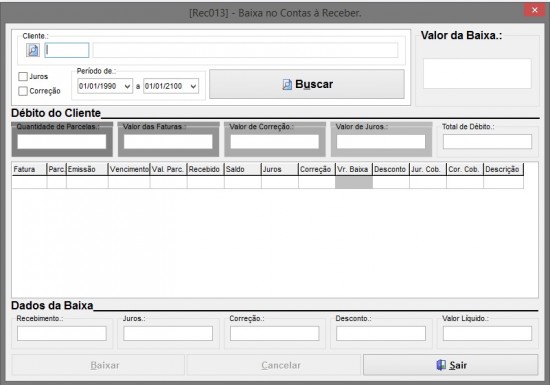This screenshot has width=550, height=385.
Task: Click the Valor das Faturas field
Action: click(x=168, y=142)
